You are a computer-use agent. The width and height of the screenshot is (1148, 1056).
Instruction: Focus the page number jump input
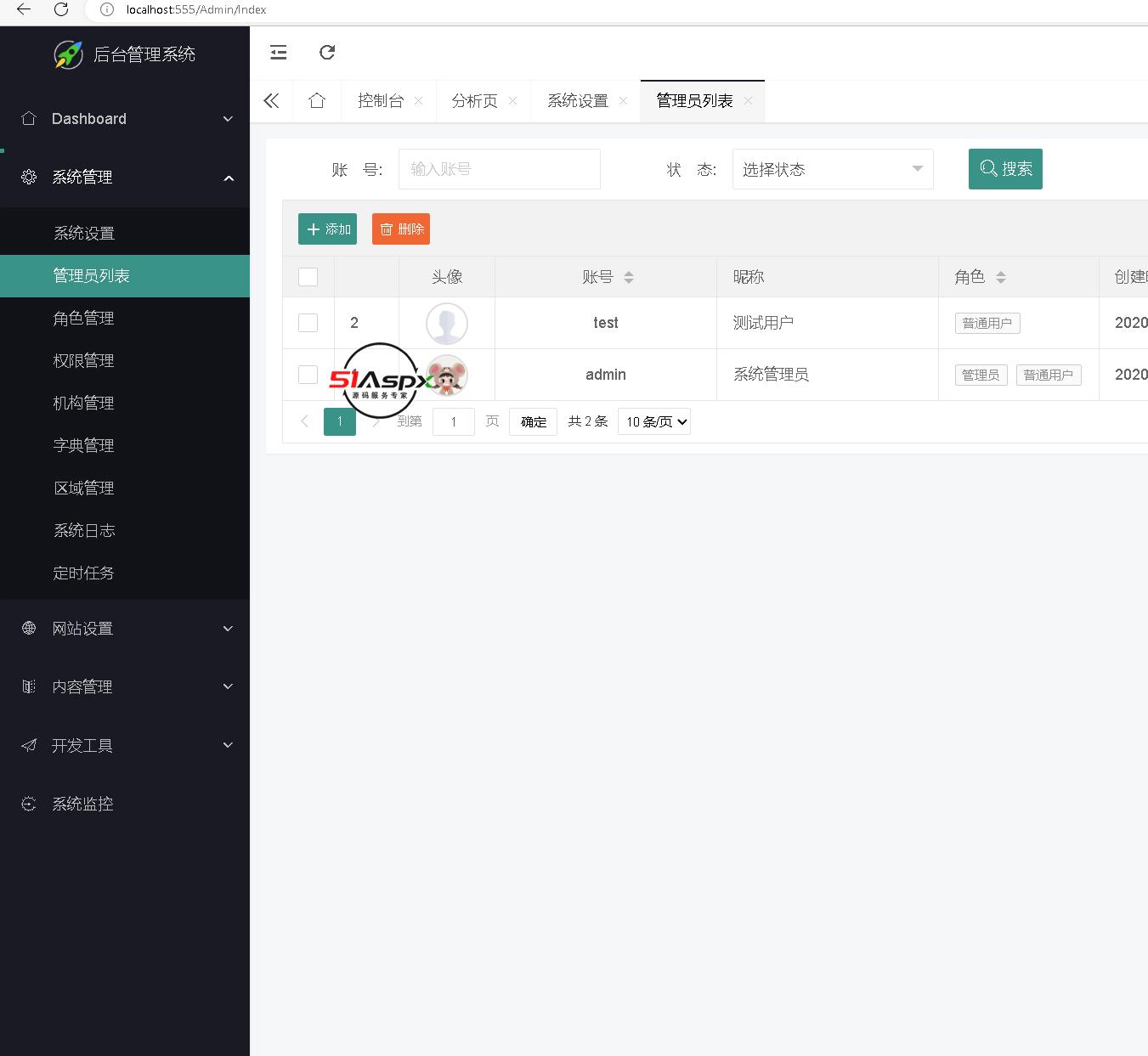[454, 422]
